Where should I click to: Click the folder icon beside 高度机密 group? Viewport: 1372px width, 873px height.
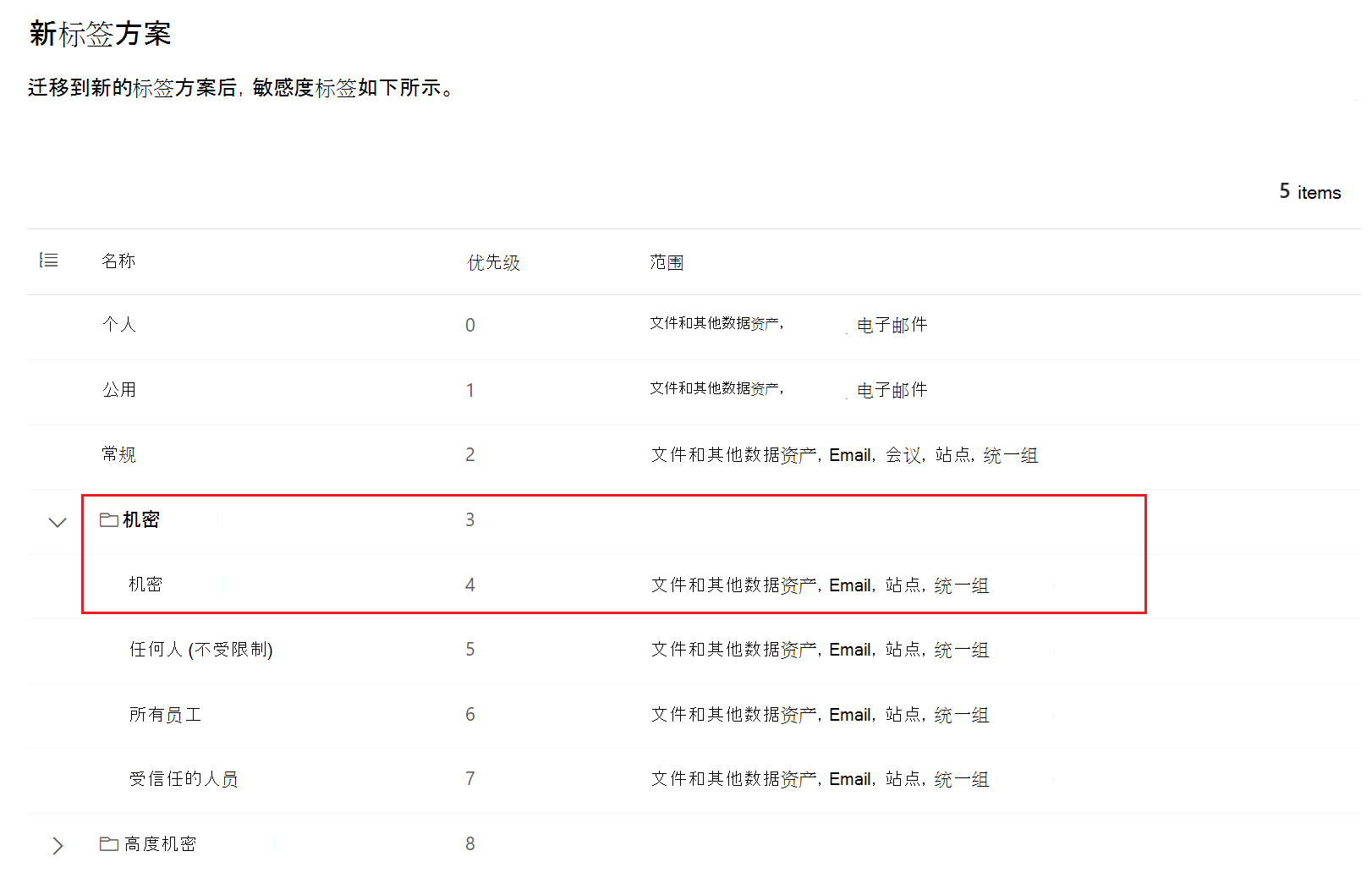click(x=107, y=843)
